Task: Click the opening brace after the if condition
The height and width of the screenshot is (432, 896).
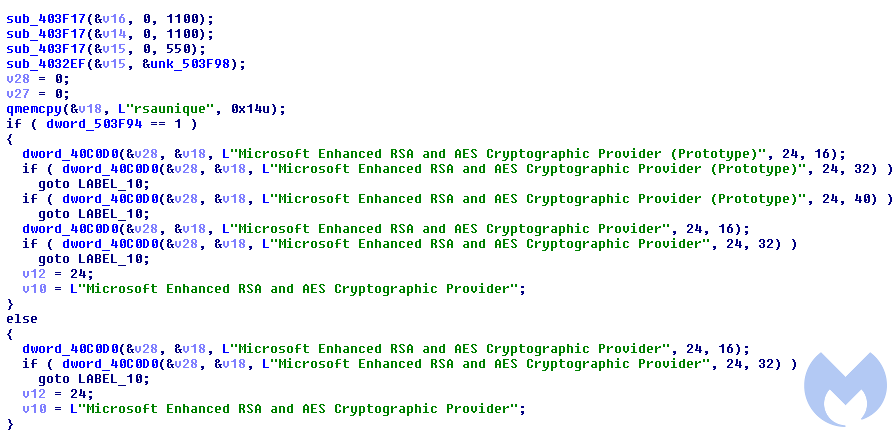Action: coord(10,139)
